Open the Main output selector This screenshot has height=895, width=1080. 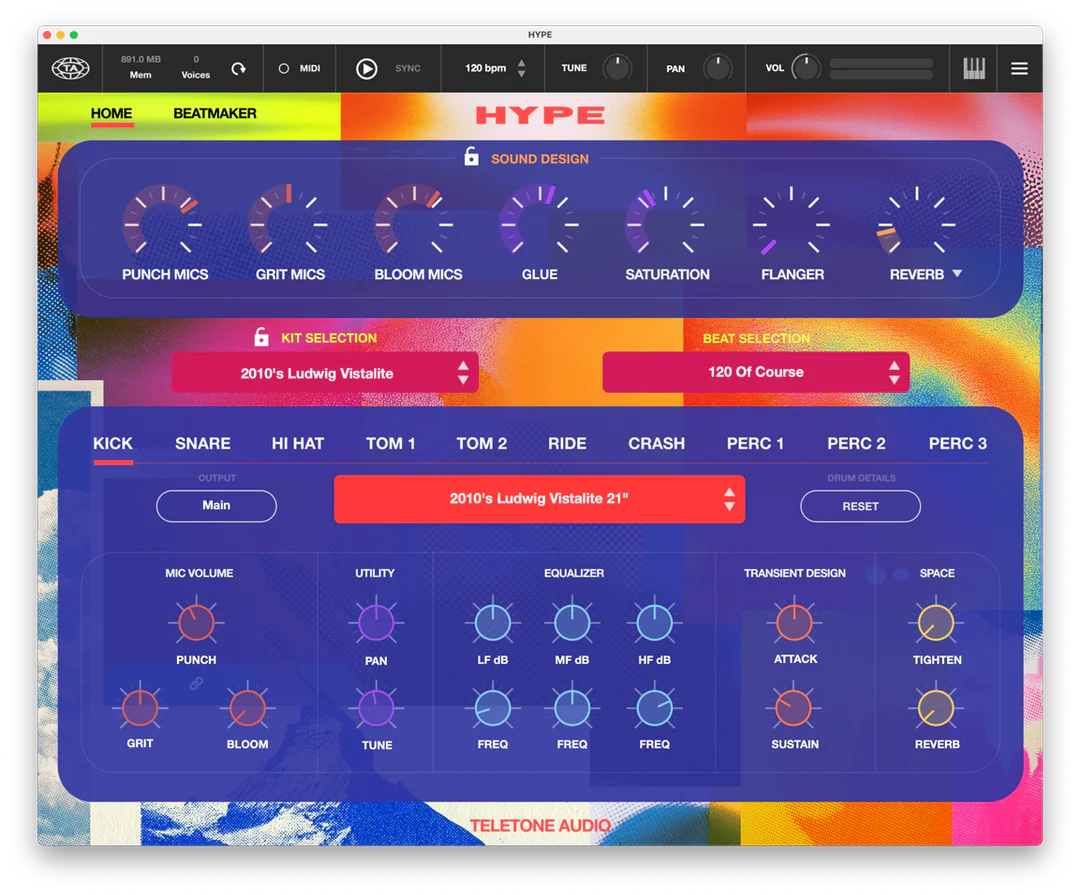pos(216,506)
